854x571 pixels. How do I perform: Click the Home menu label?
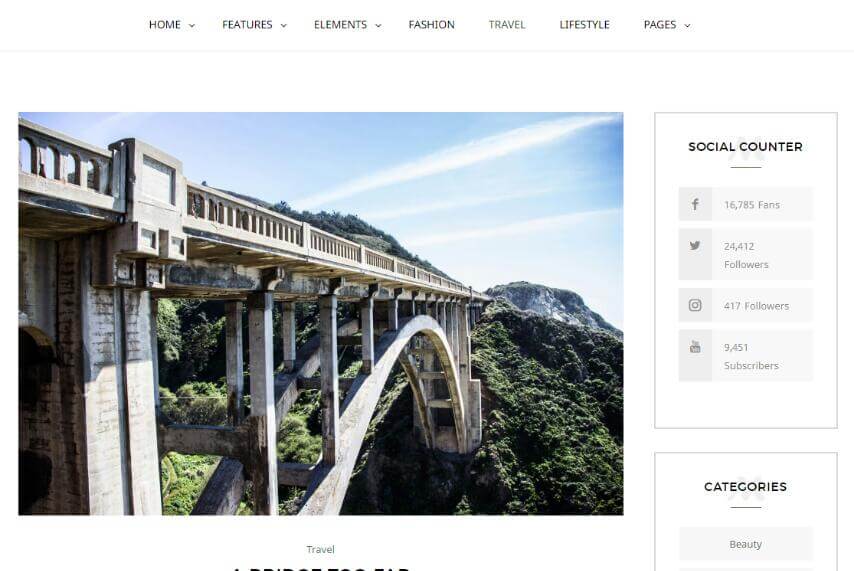point(164,25)
